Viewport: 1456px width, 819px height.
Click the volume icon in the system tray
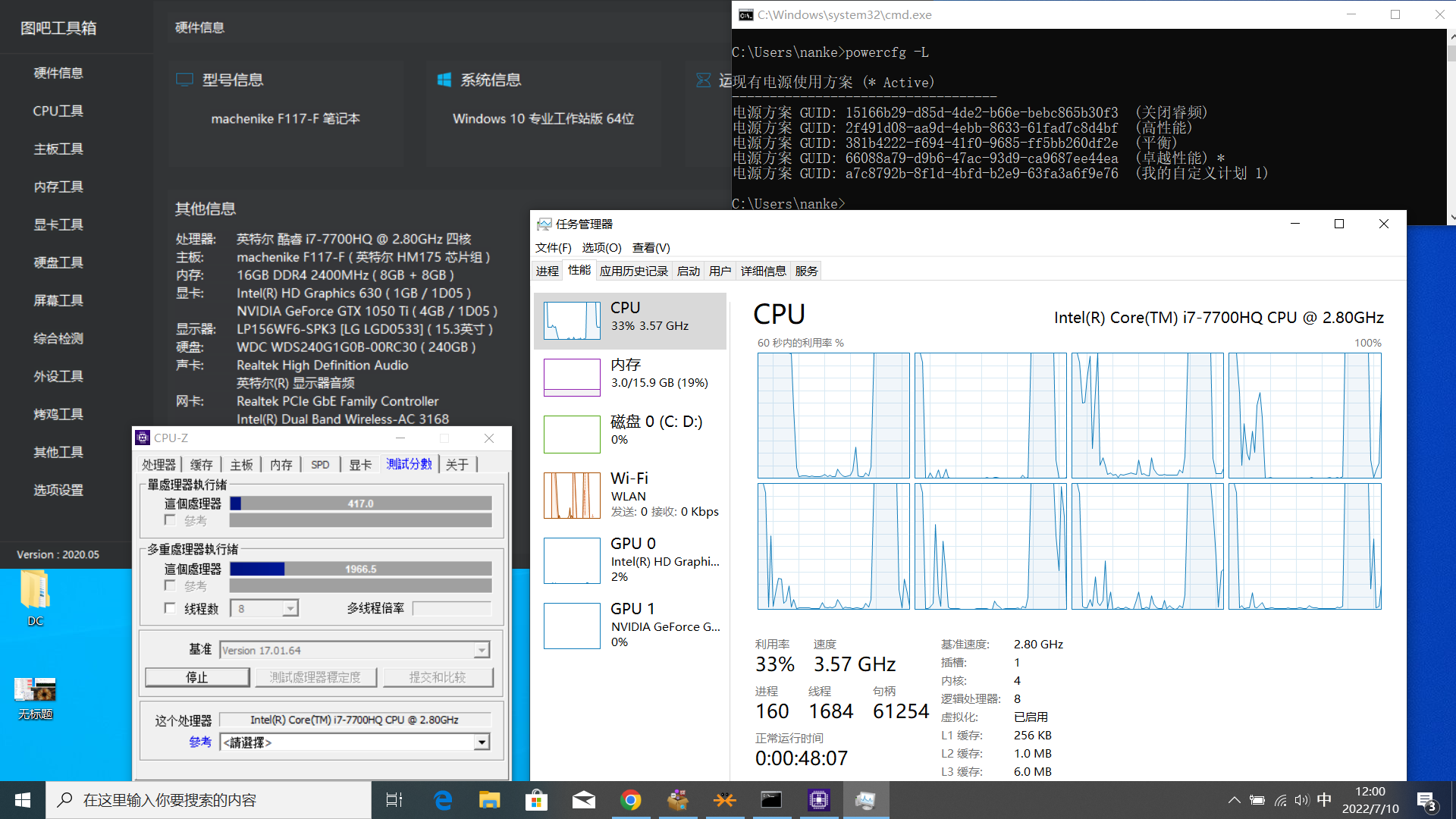1302,800
